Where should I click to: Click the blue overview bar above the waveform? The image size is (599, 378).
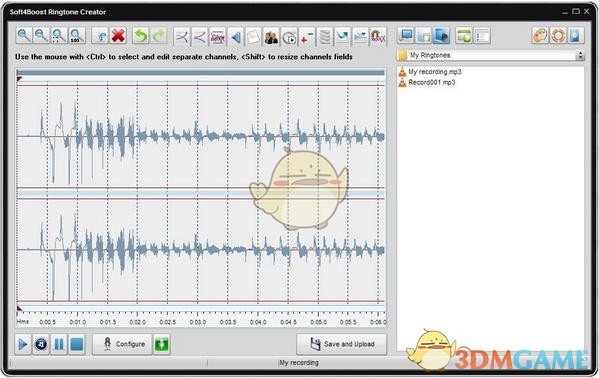tap(201, 72)
